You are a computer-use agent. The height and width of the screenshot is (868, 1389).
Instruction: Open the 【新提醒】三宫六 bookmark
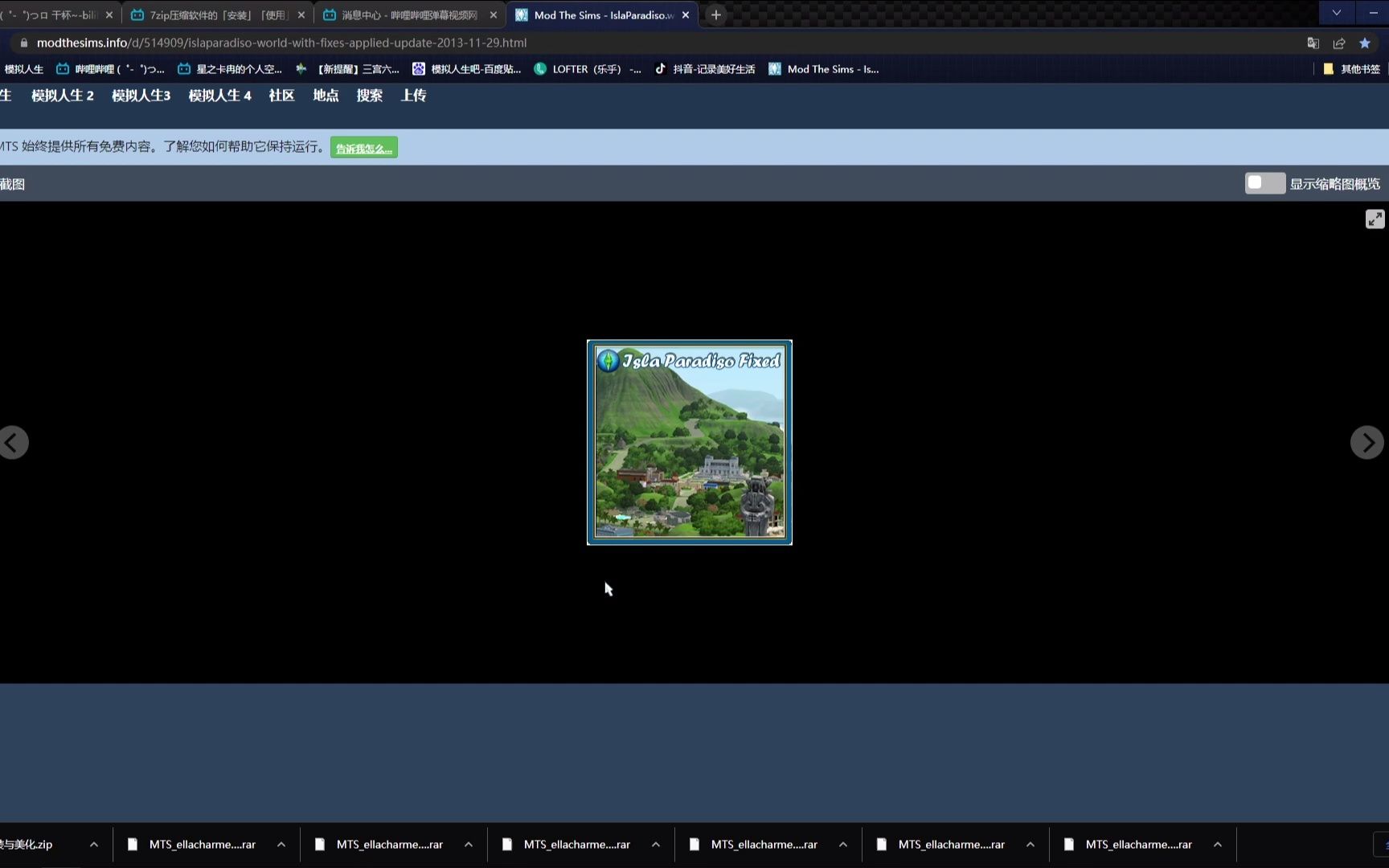coord(347,69)
